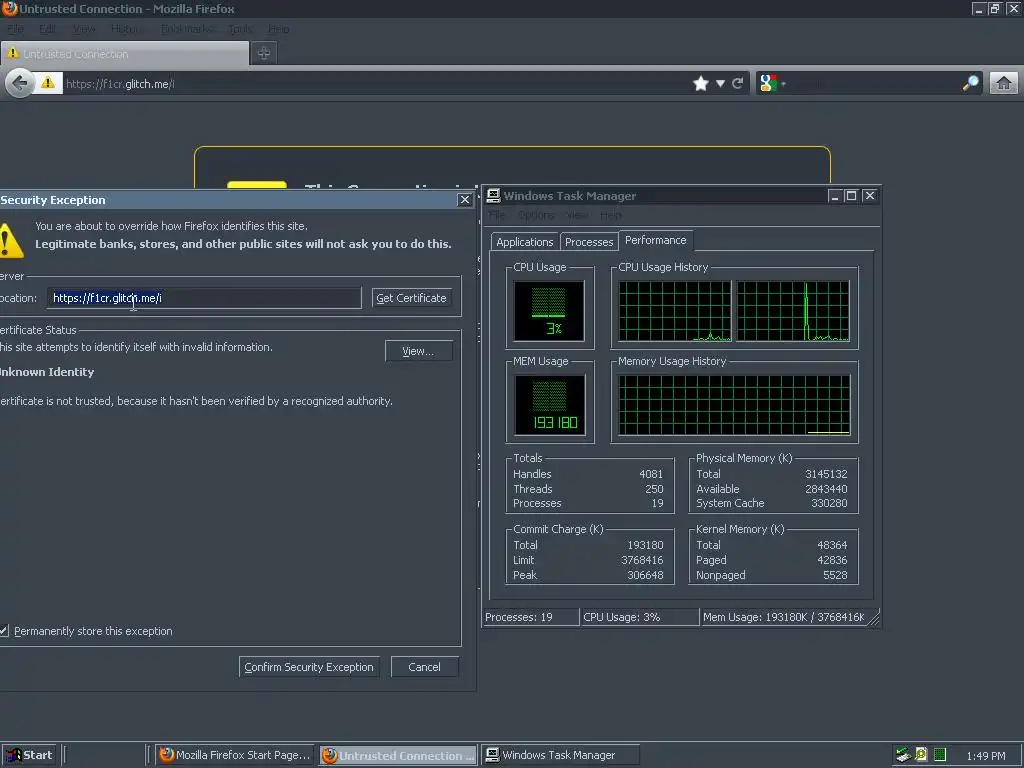The image size is (1024, 768).
Task: Switch to Untrusted Connection taskbar button
Action: 398,755
